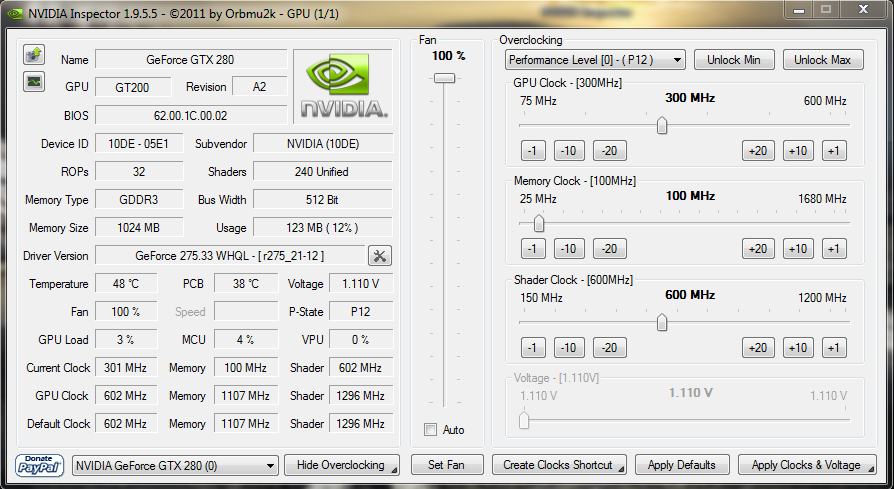Click the P-State value P12
The width and height of the screenshot is (894, 489).
[360, 312]
